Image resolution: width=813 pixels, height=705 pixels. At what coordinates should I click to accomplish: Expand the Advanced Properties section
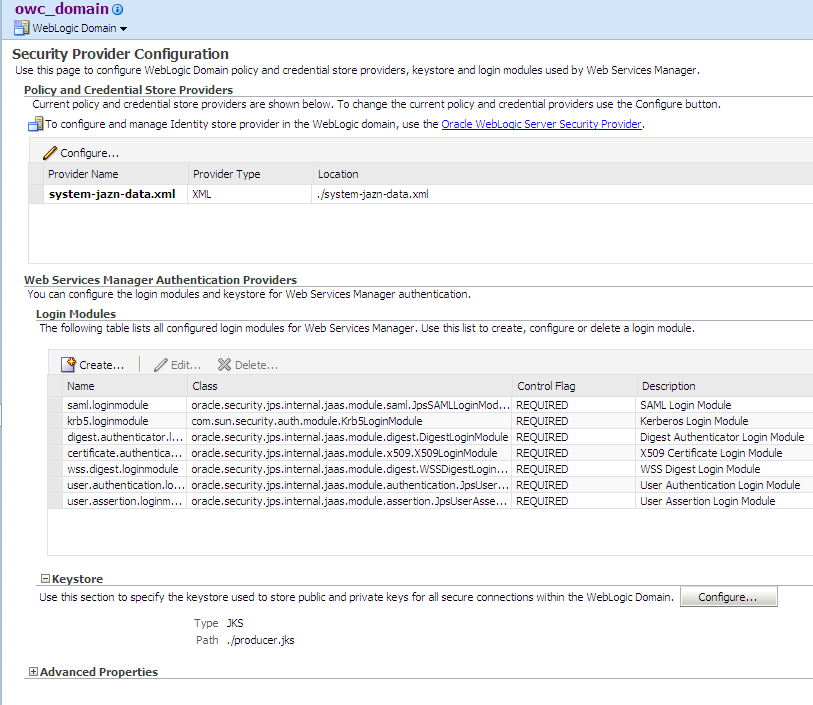tap(33, 672)
